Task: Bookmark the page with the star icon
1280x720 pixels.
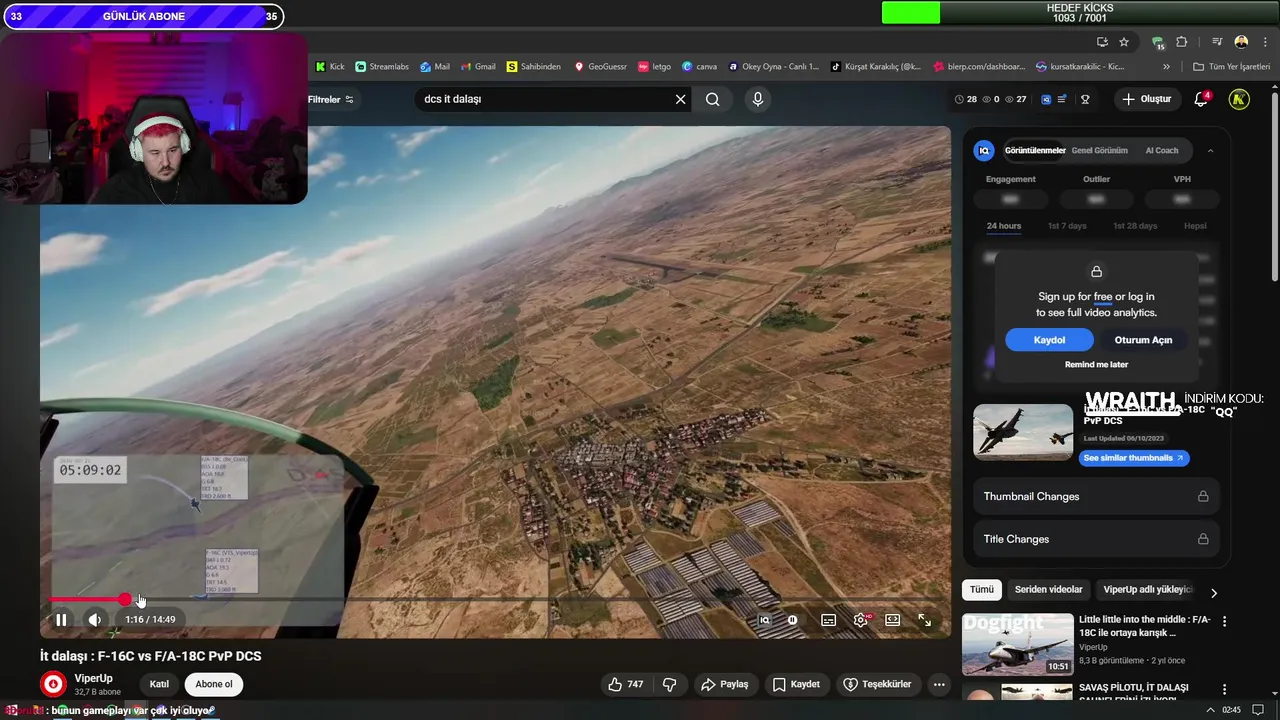Action: (x=1124, y=42)
